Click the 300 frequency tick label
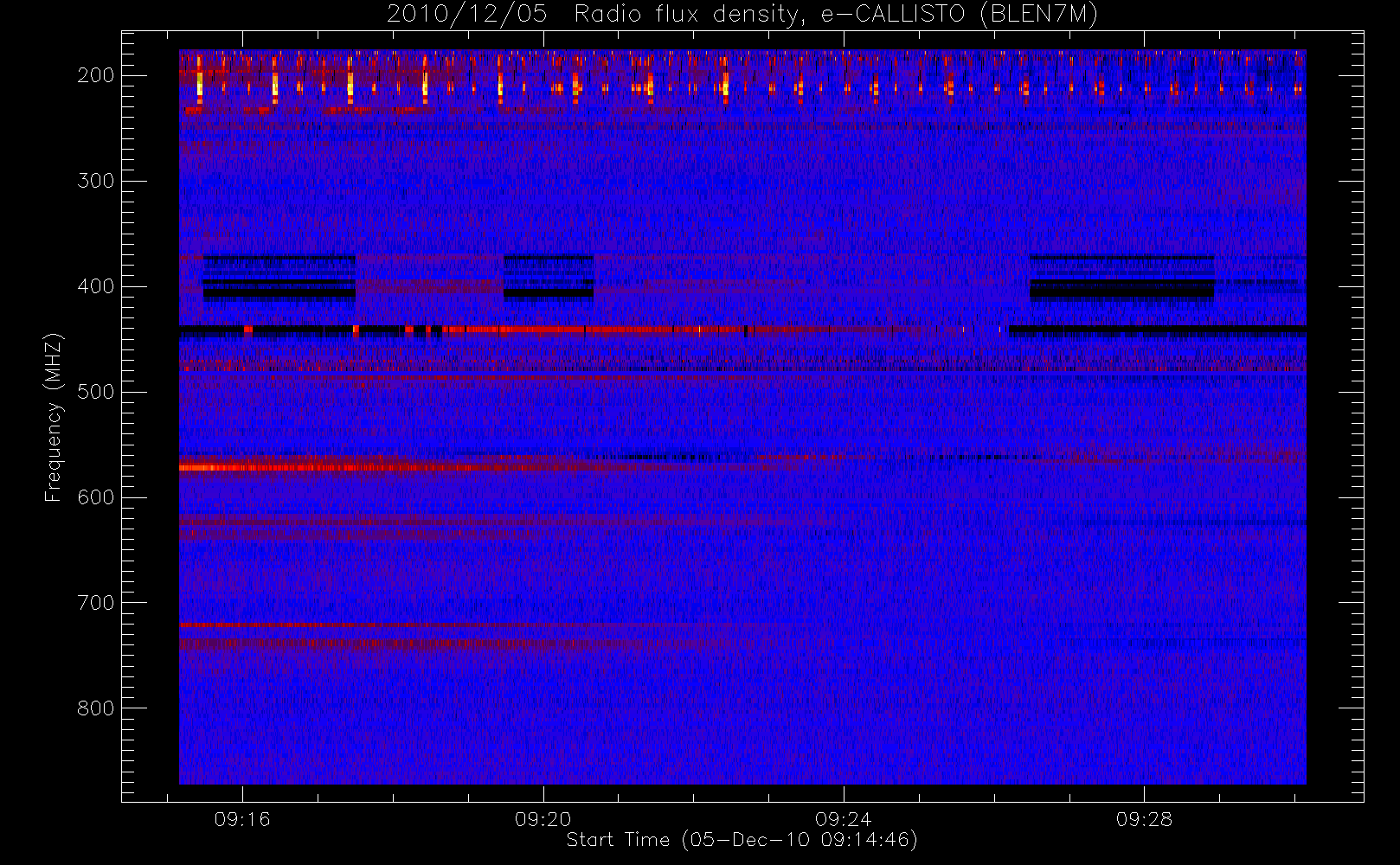This screenshot has height=865, width=1400. coord(95,181)
